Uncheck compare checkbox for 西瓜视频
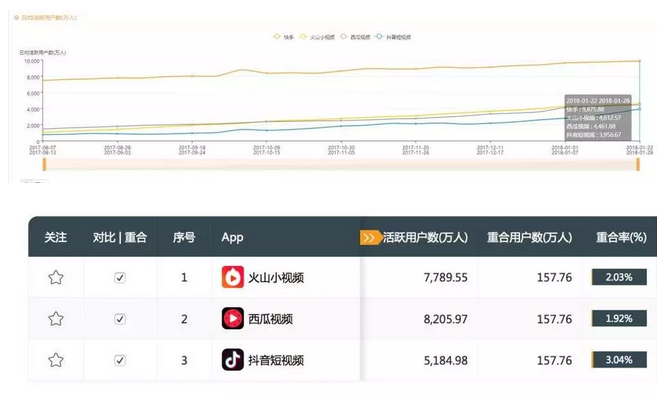668x406 pixels. (120, 319)
